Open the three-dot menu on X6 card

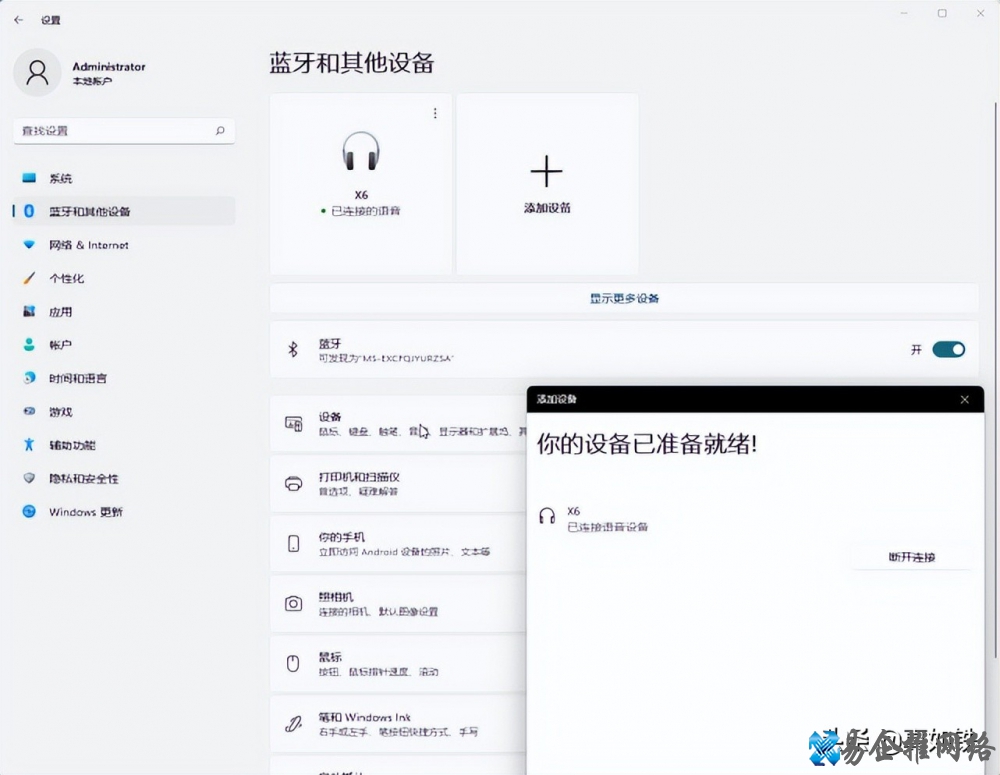(x=435, y=114)
